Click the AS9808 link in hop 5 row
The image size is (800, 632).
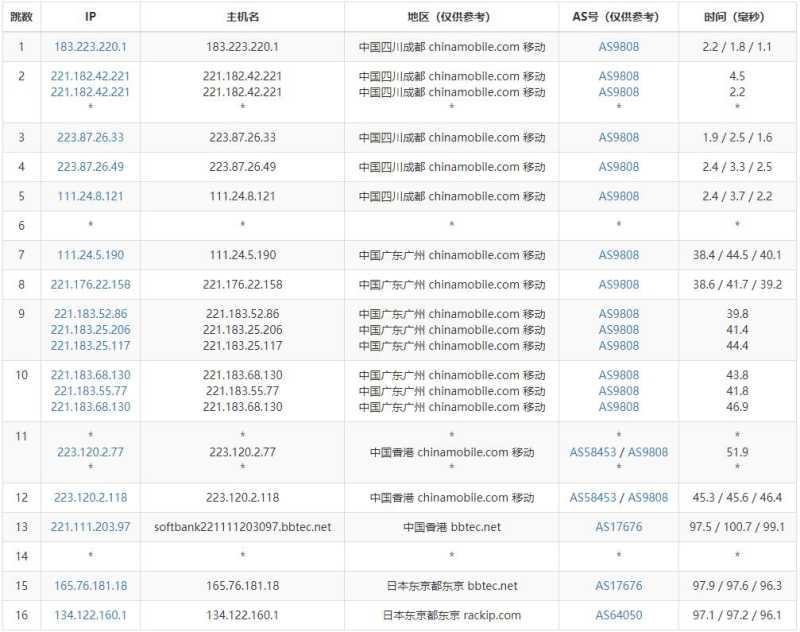[618, 196]
